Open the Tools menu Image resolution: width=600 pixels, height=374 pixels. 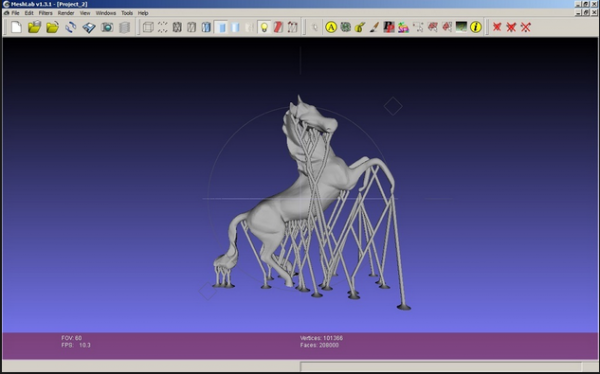(x=127, y=13)
